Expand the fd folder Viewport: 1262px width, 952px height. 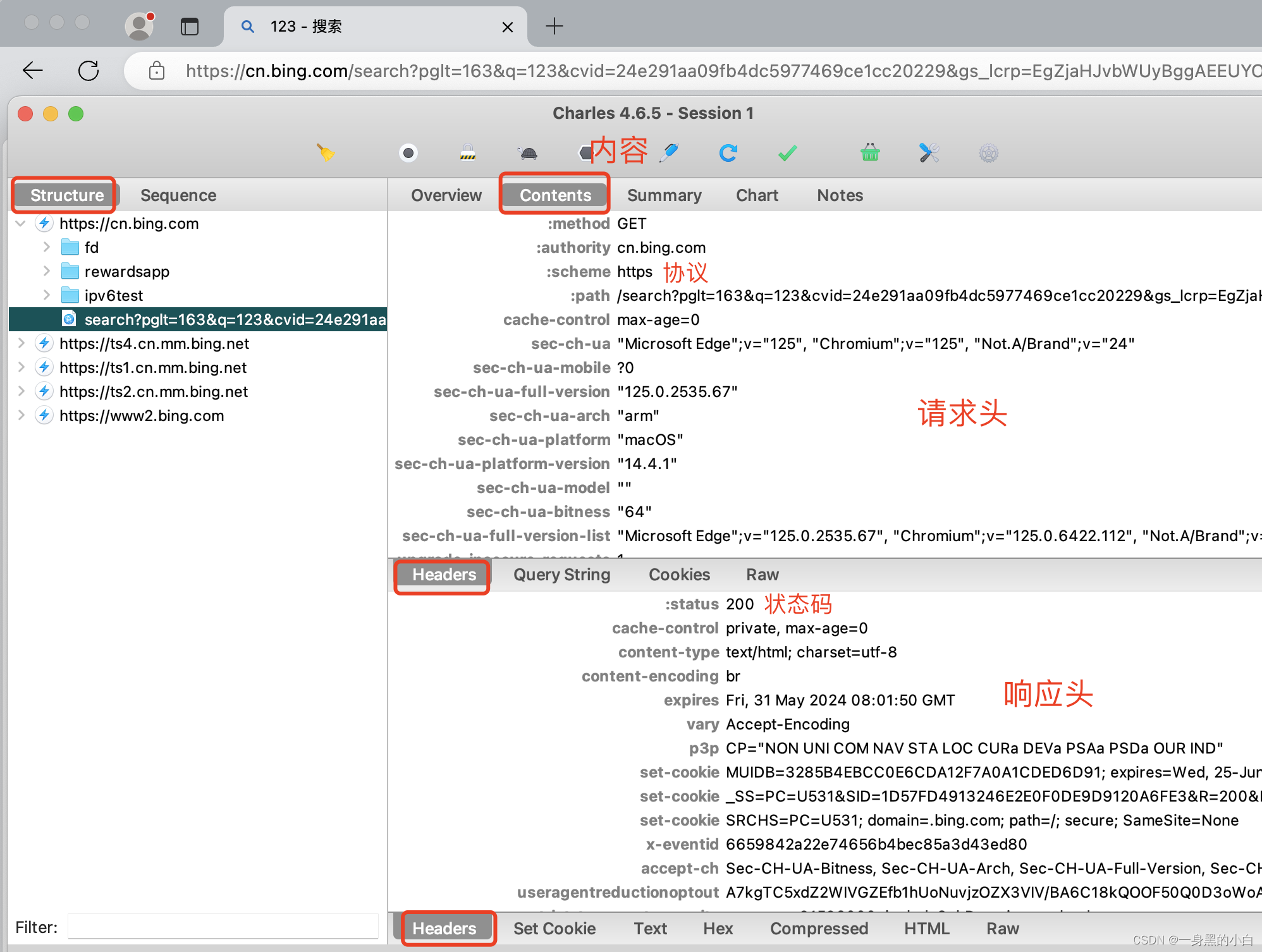pyautogui.click(x=46, y=247)
